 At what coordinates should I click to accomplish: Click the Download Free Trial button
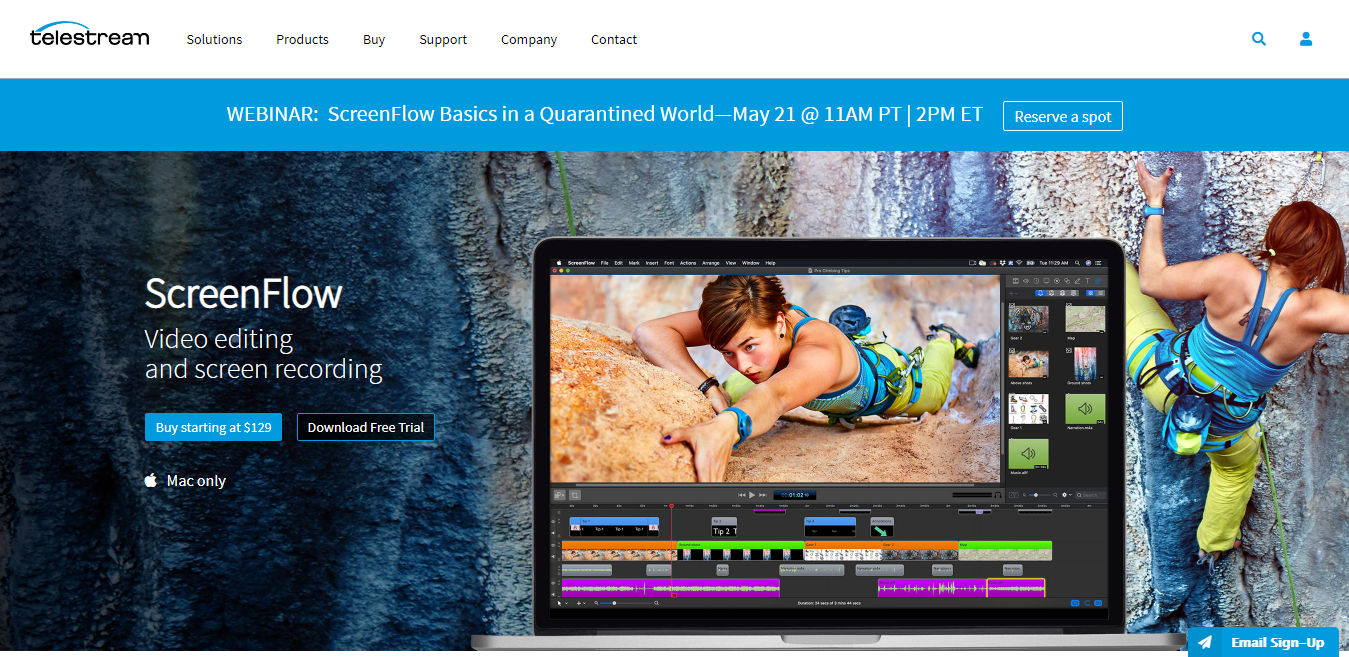click(x=366, y=427)
